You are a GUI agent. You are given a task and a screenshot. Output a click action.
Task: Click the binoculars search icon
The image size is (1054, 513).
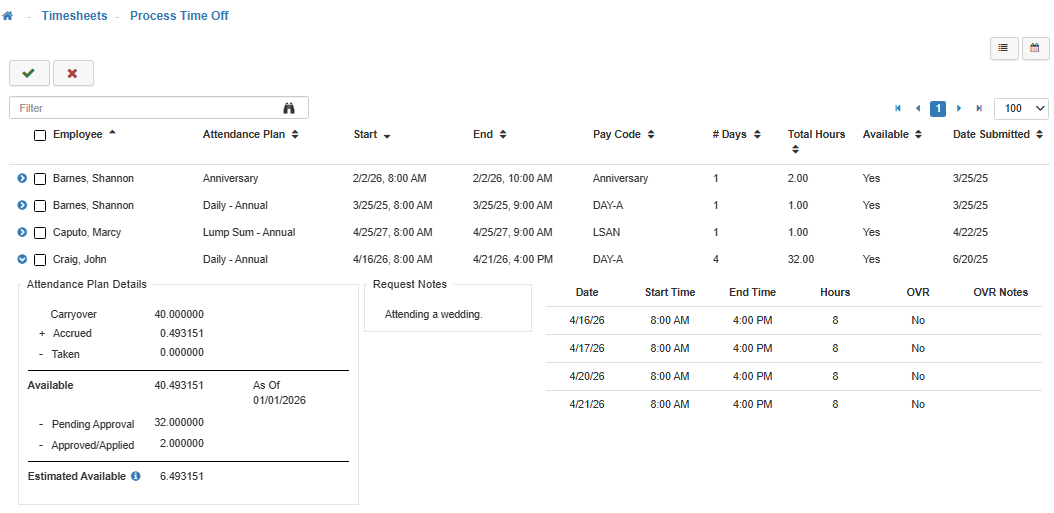point(290,108)
